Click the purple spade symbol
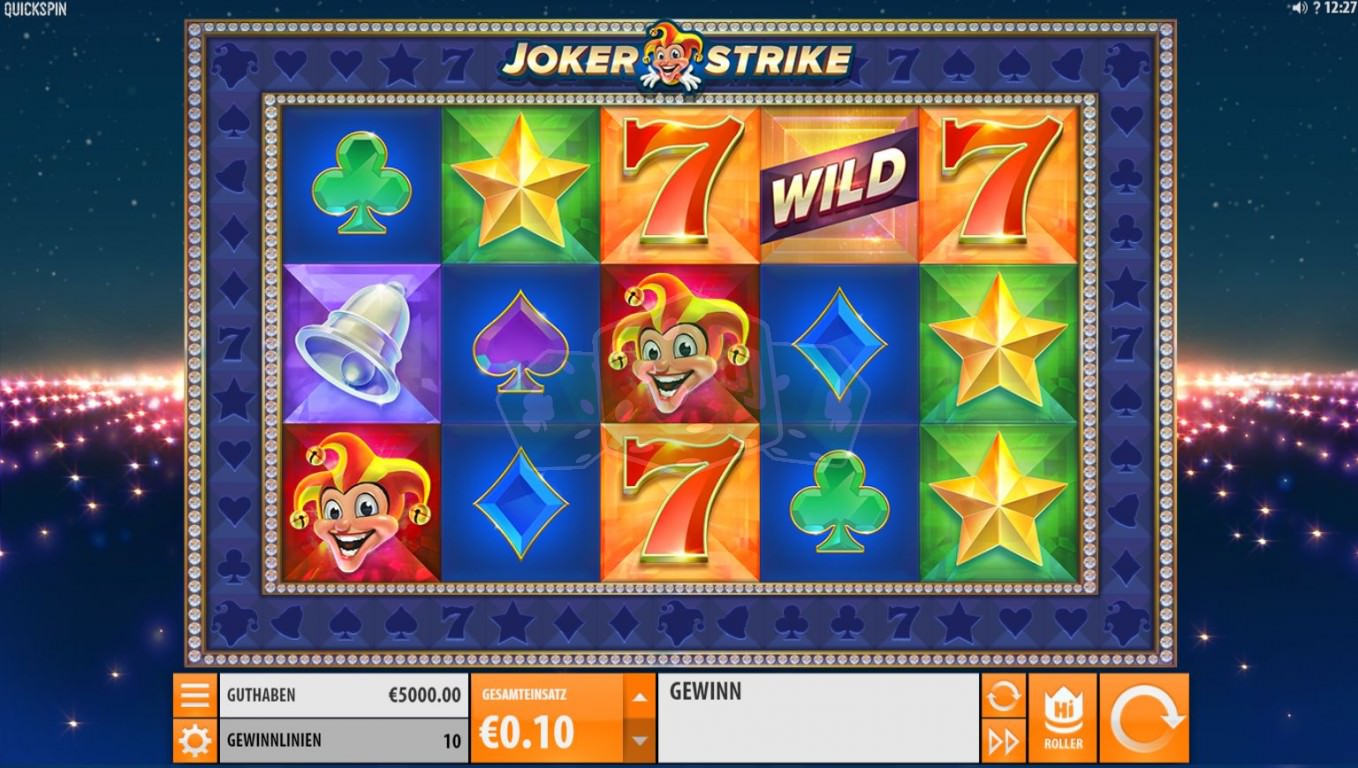The width and height of the screenshot is (1358, 768). (520, 341)
